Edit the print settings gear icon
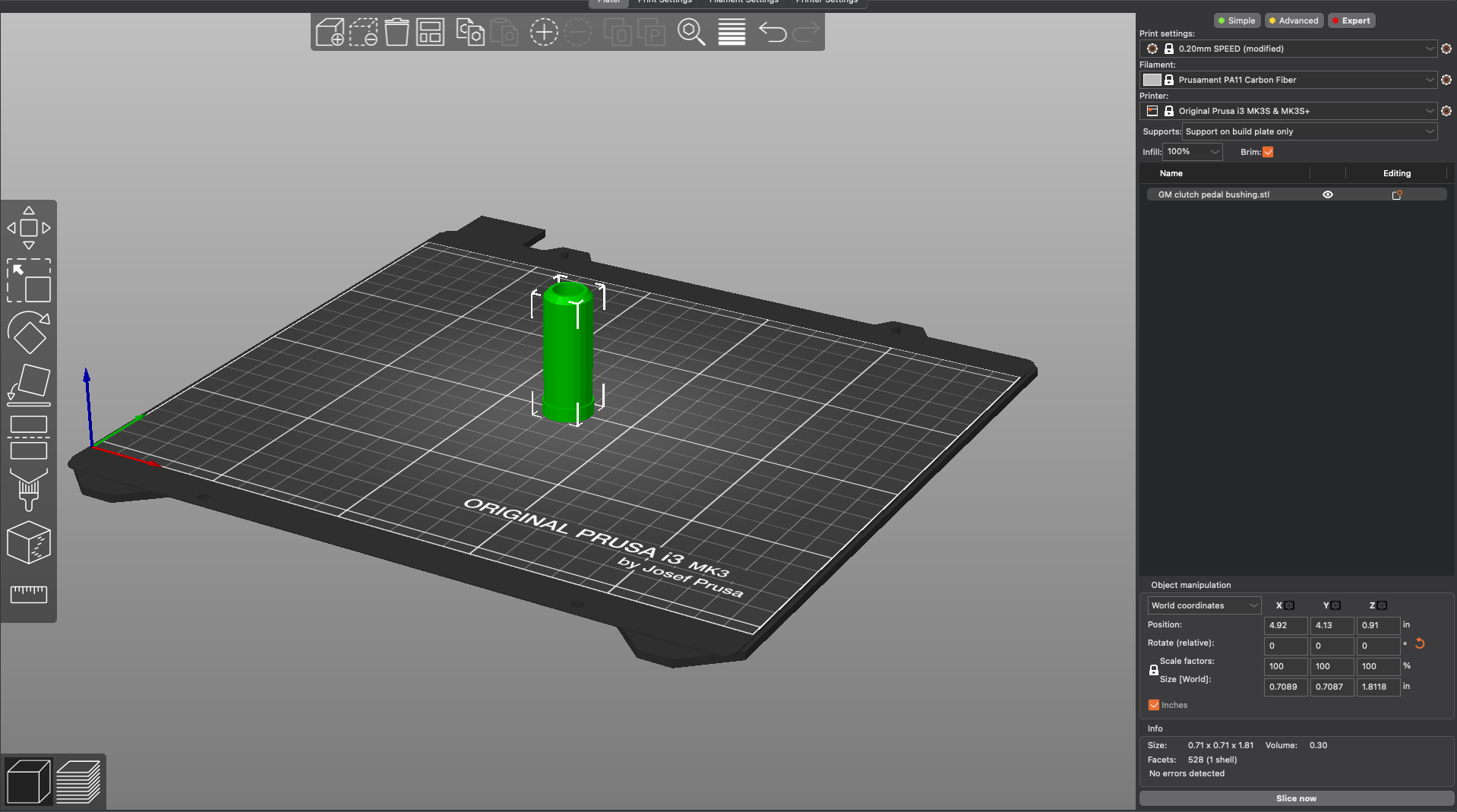The image size is (1457, 812). point(1446,49)
